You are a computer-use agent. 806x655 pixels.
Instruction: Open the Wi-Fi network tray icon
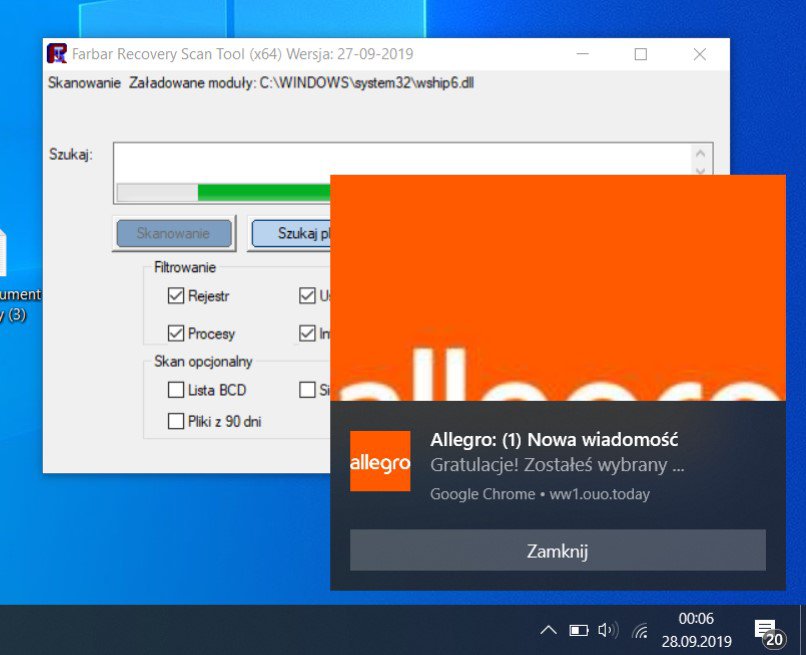click(x=640, y=630)
